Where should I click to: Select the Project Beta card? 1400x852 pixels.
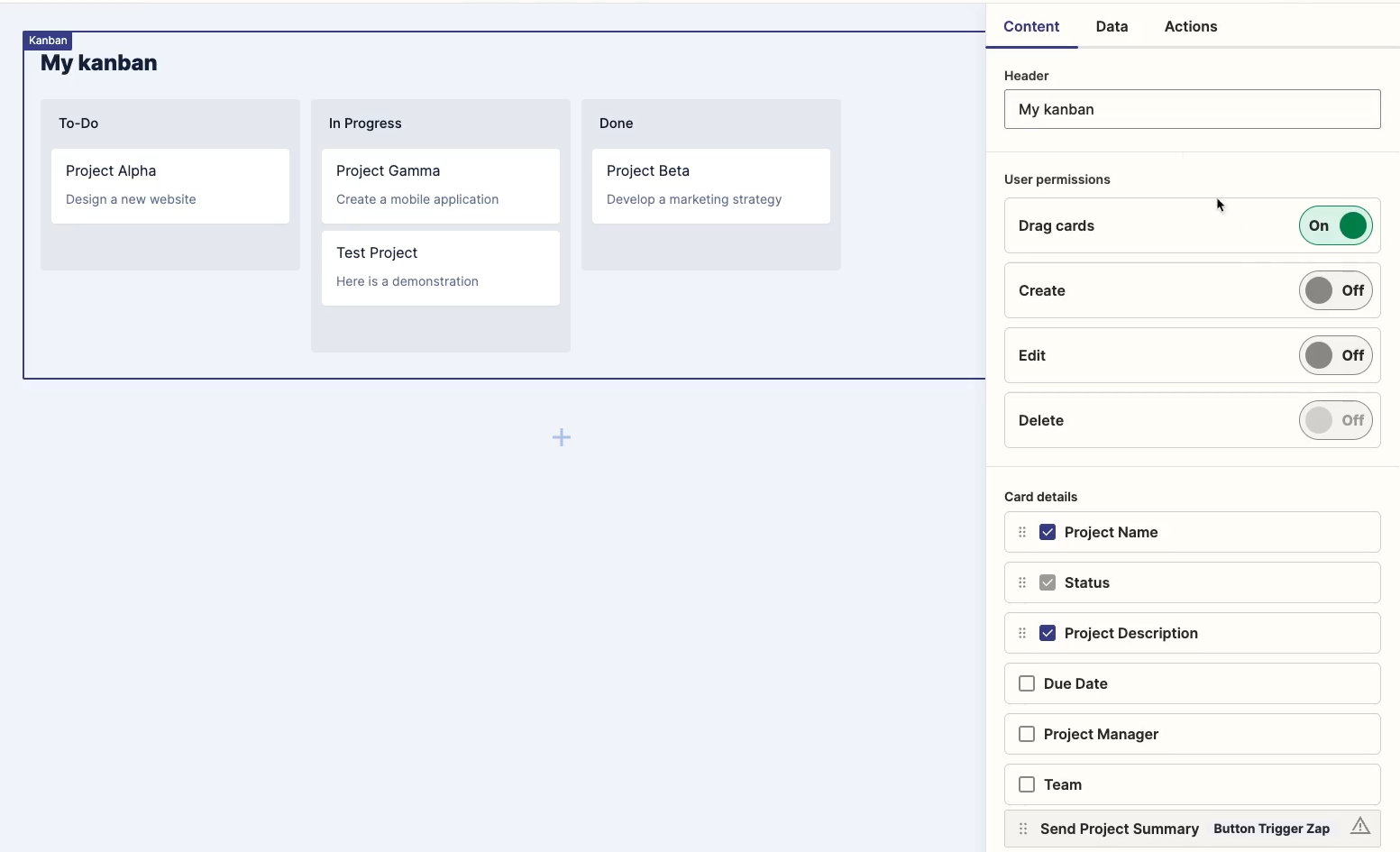click(711, 186)
